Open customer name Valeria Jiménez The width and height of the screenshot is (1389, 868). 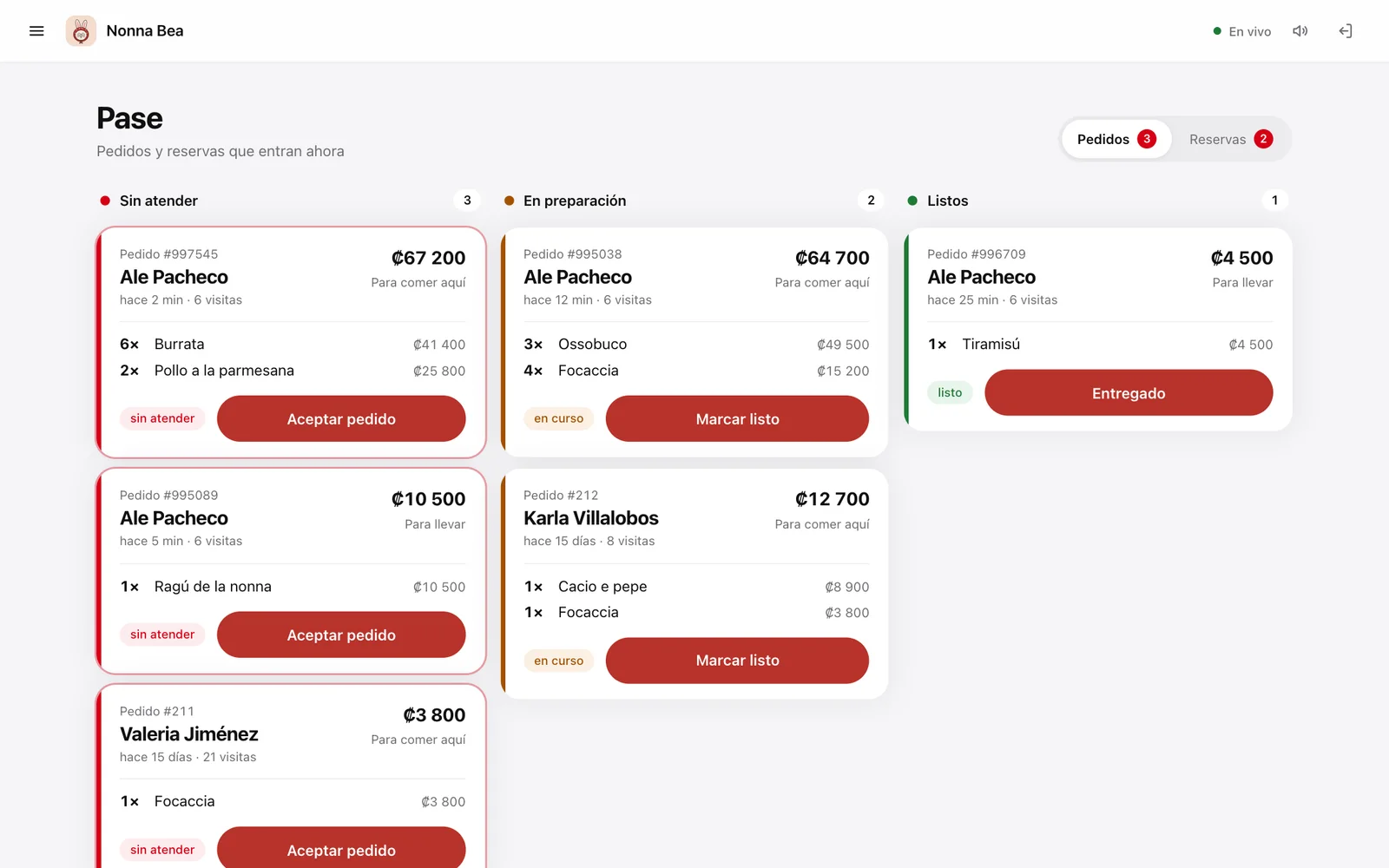click(189, 734)
